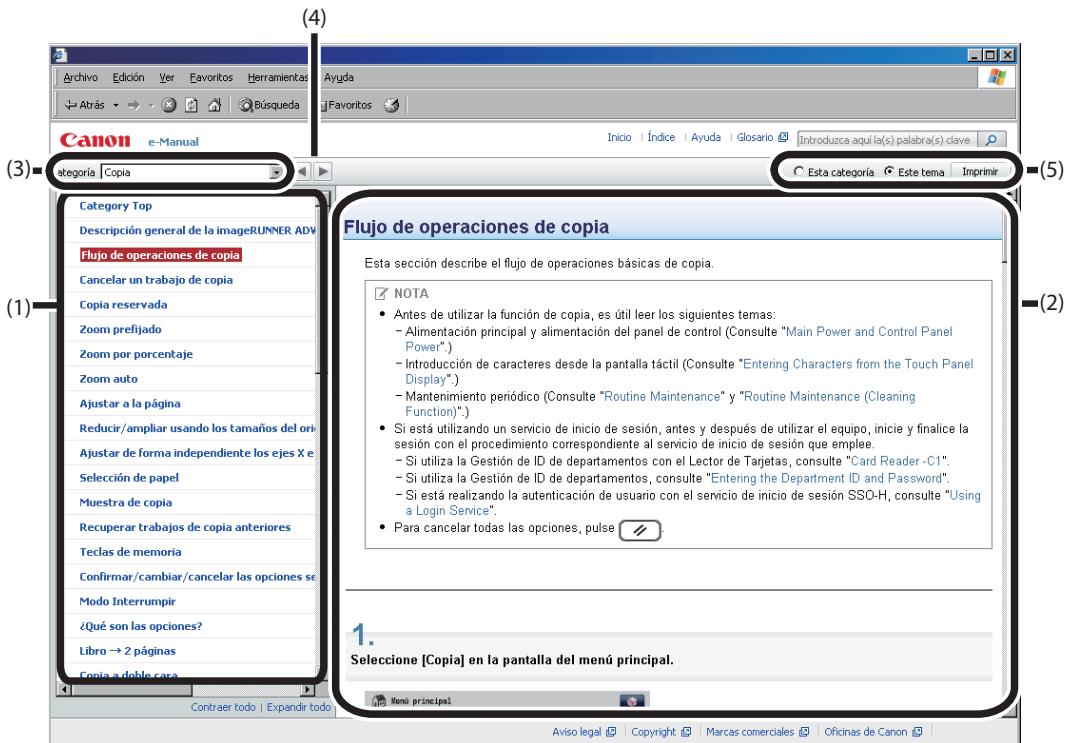The image size is (1065, 743).
Task: Go to the next topic arrow
Action: point(325,172)
